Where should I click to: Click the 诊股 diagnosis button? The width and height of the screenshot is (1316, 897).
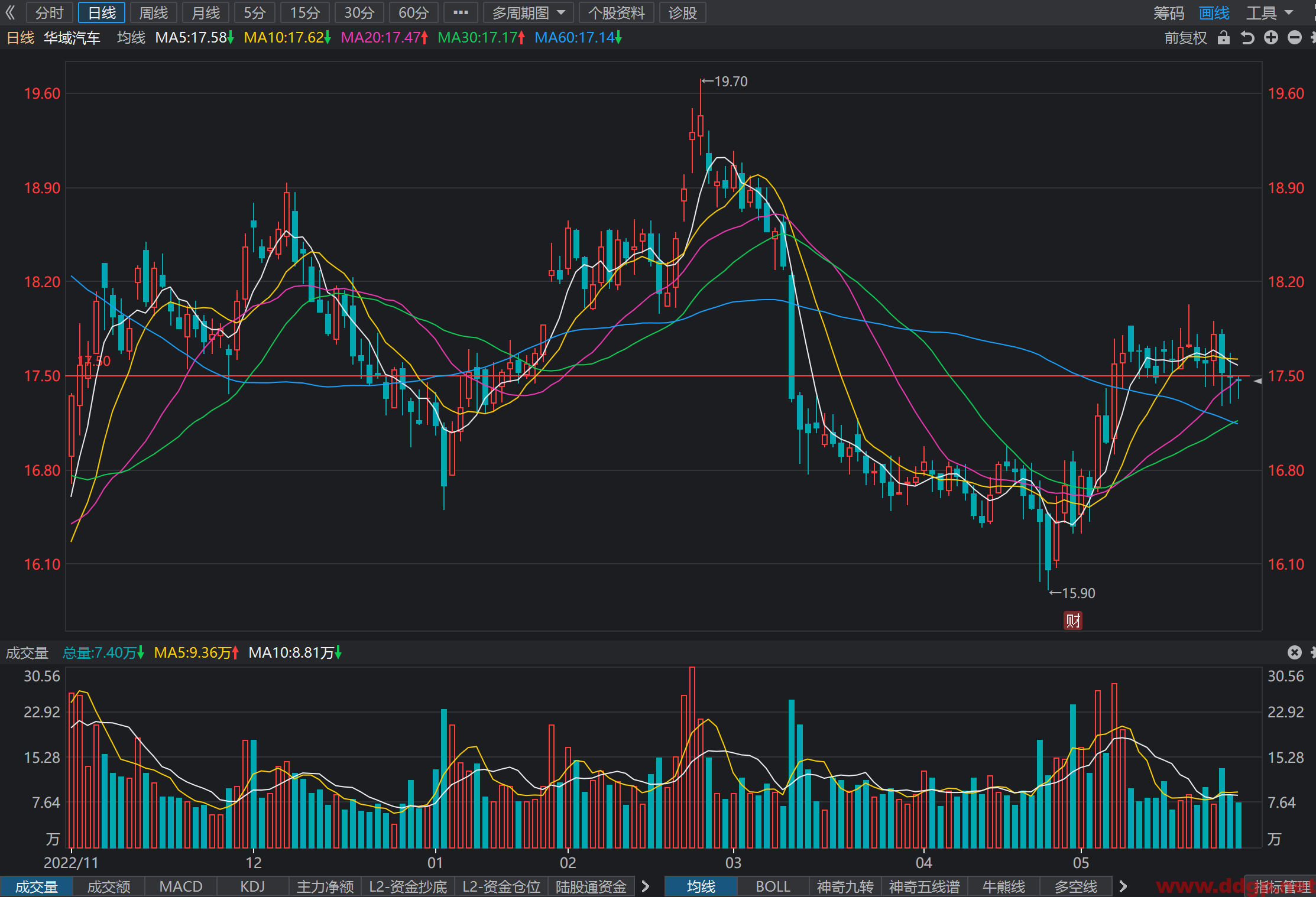point(683,12)
